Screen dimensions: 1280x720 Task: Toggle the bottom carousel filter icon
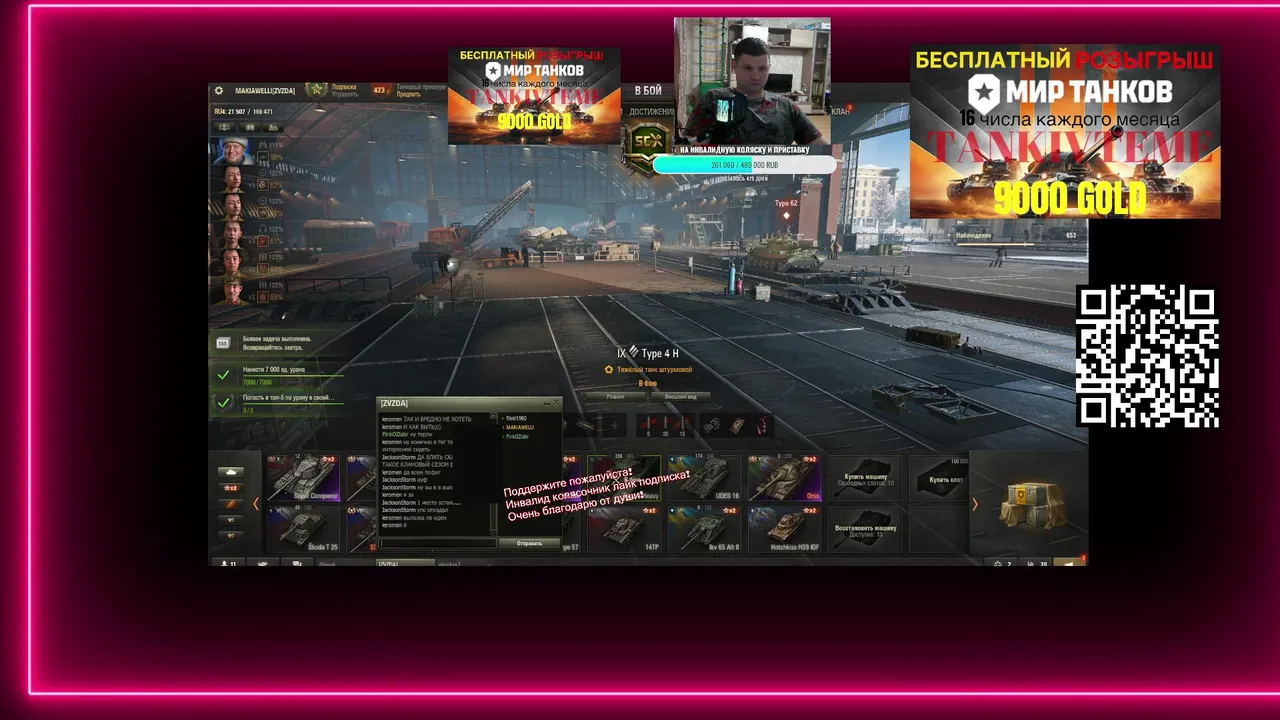click(x=231, y=535)
